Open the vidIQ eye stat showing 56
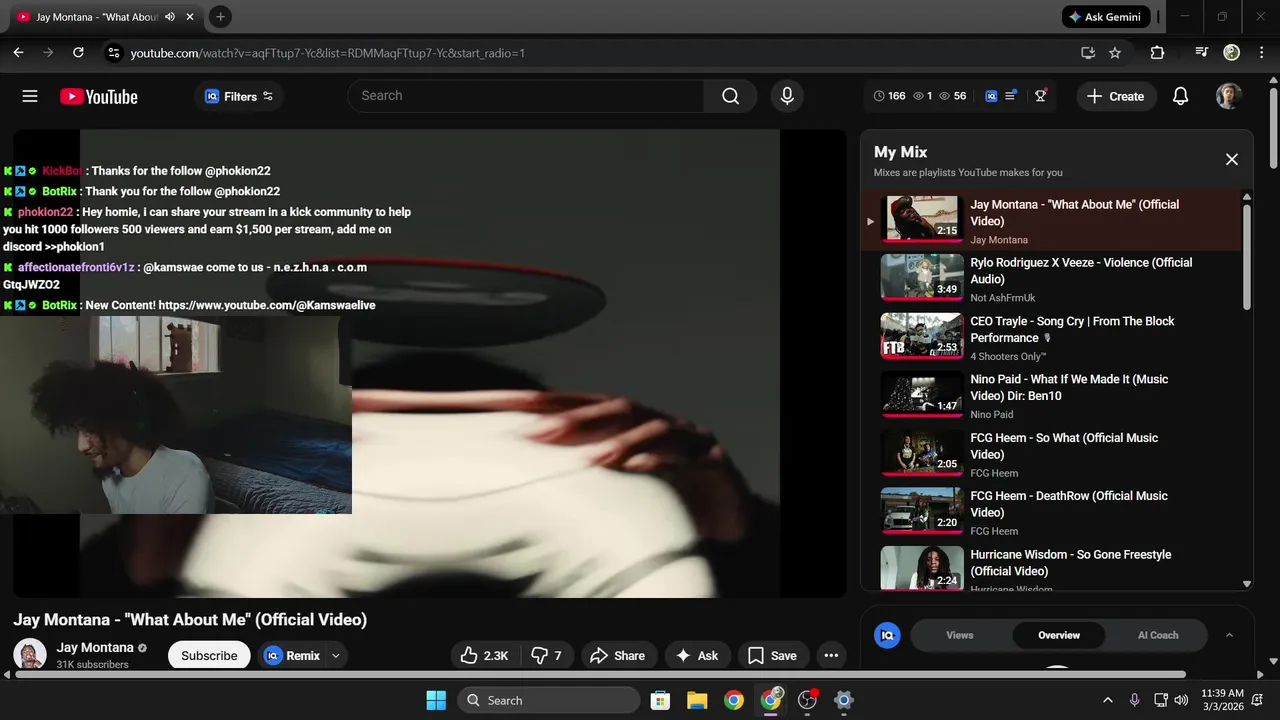The image size is (1280, 720). click(x=953, y=96)
